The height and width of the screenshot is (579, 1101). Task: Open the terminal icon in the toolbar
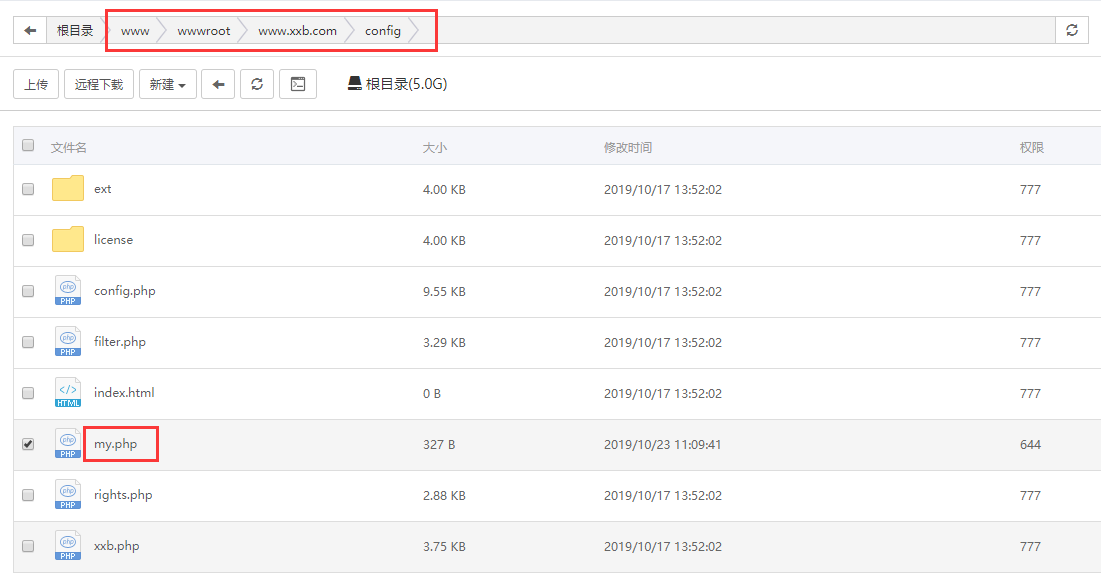(x=298, y=85)
